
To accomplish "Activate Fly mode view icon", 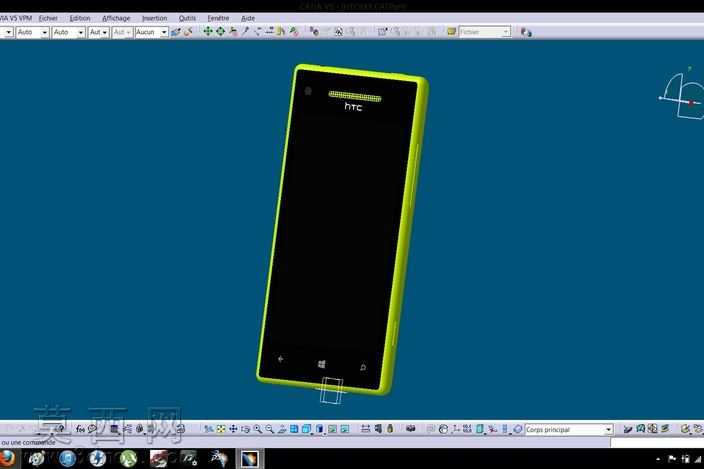I will pos(209,429).
